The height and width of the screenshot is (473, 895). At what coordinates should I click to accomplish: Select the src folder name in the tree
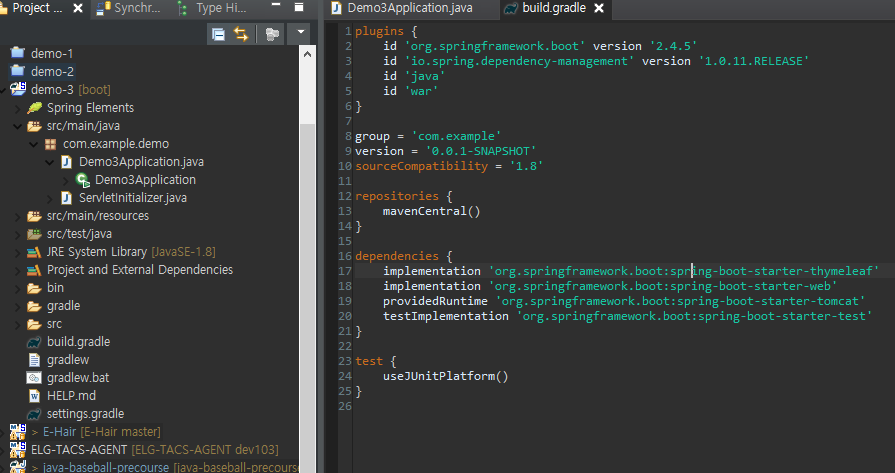(x=54, y=324)
